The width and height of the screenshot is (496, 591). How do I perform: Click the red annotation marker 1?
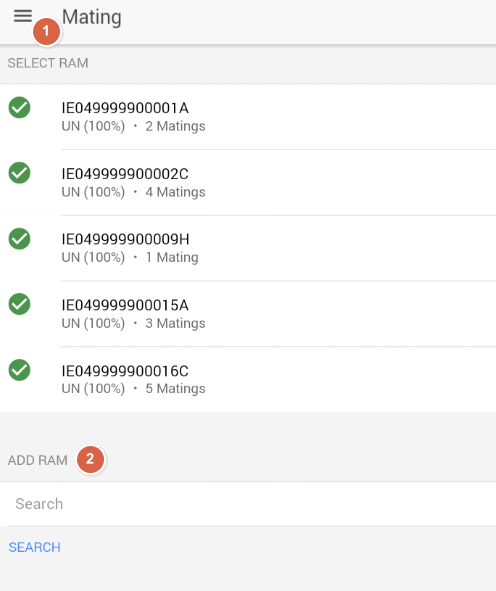[x=46, y=31]
